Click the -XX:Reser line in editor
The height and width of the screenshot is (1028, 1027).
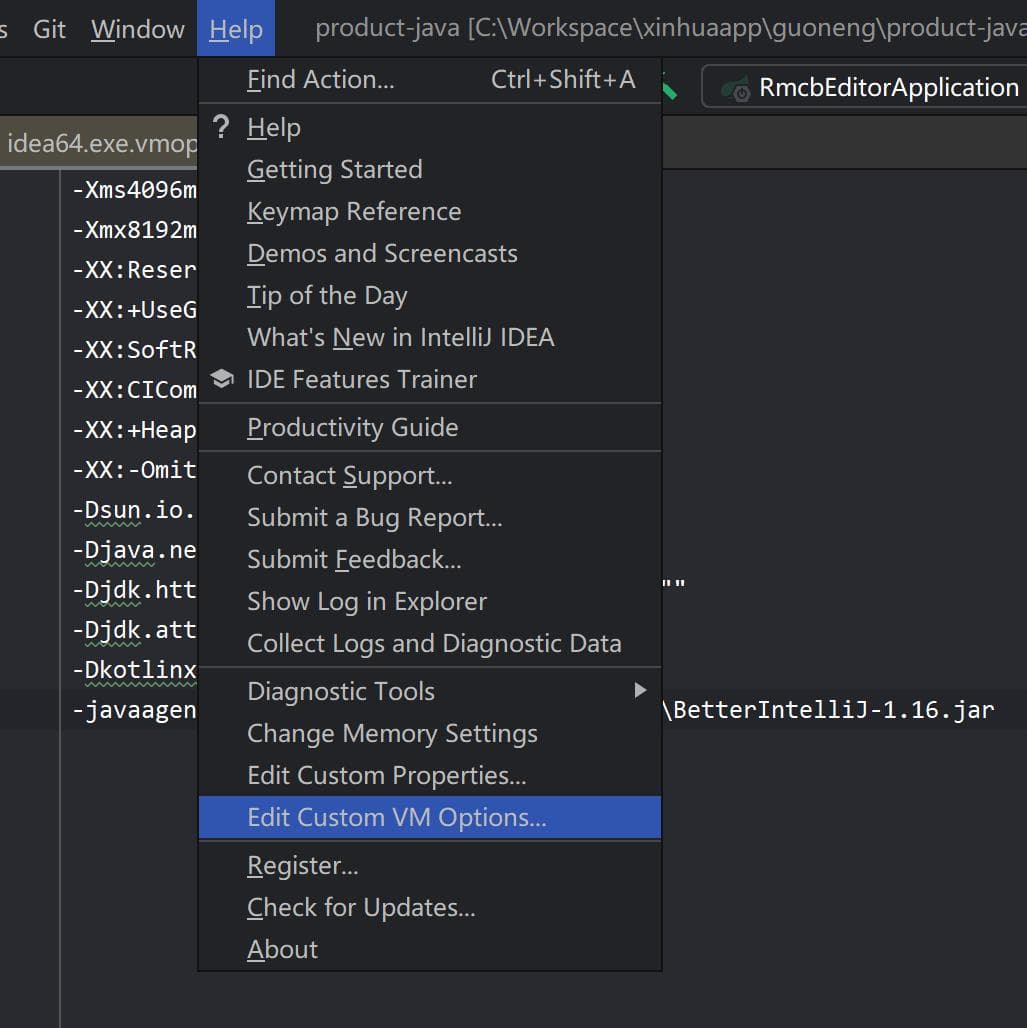pyautogui.click(x=134, y=270)
